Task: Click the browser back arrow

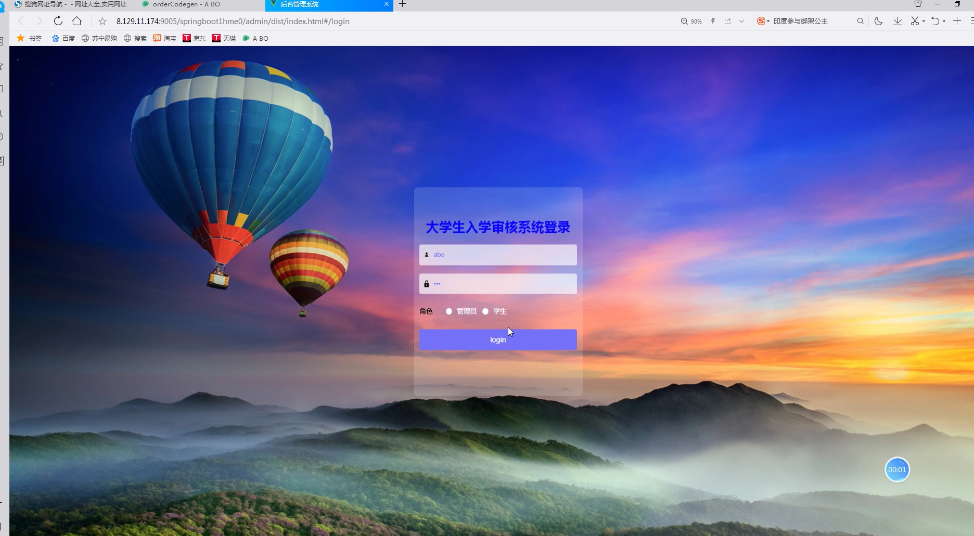Action: tap(21, 21)
